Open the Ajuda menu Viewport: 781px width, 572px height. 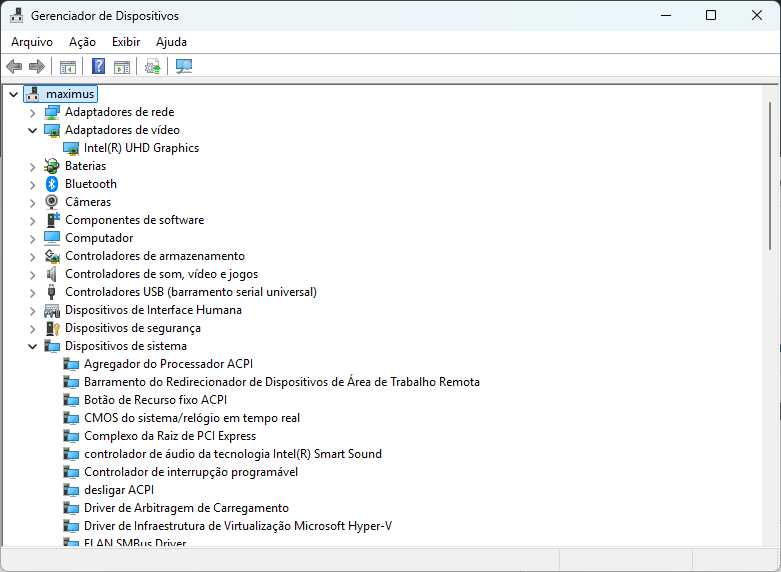[171, 42]
